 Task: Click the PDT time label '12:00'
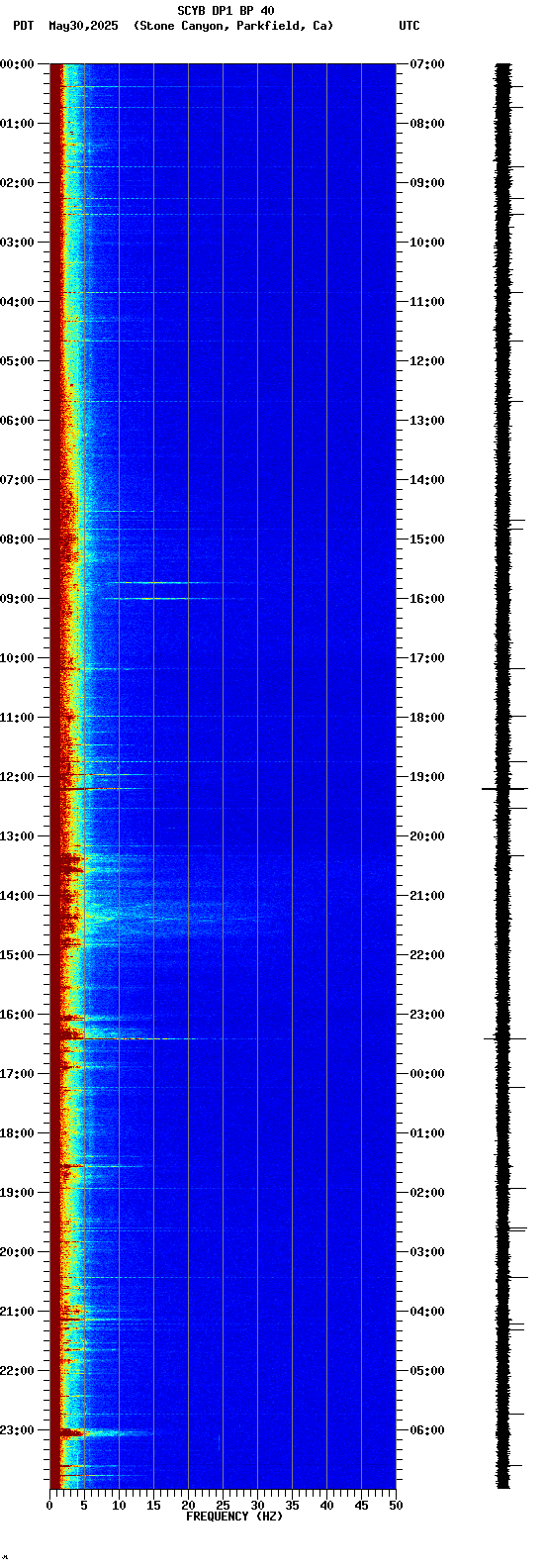[x=17, y=777]
